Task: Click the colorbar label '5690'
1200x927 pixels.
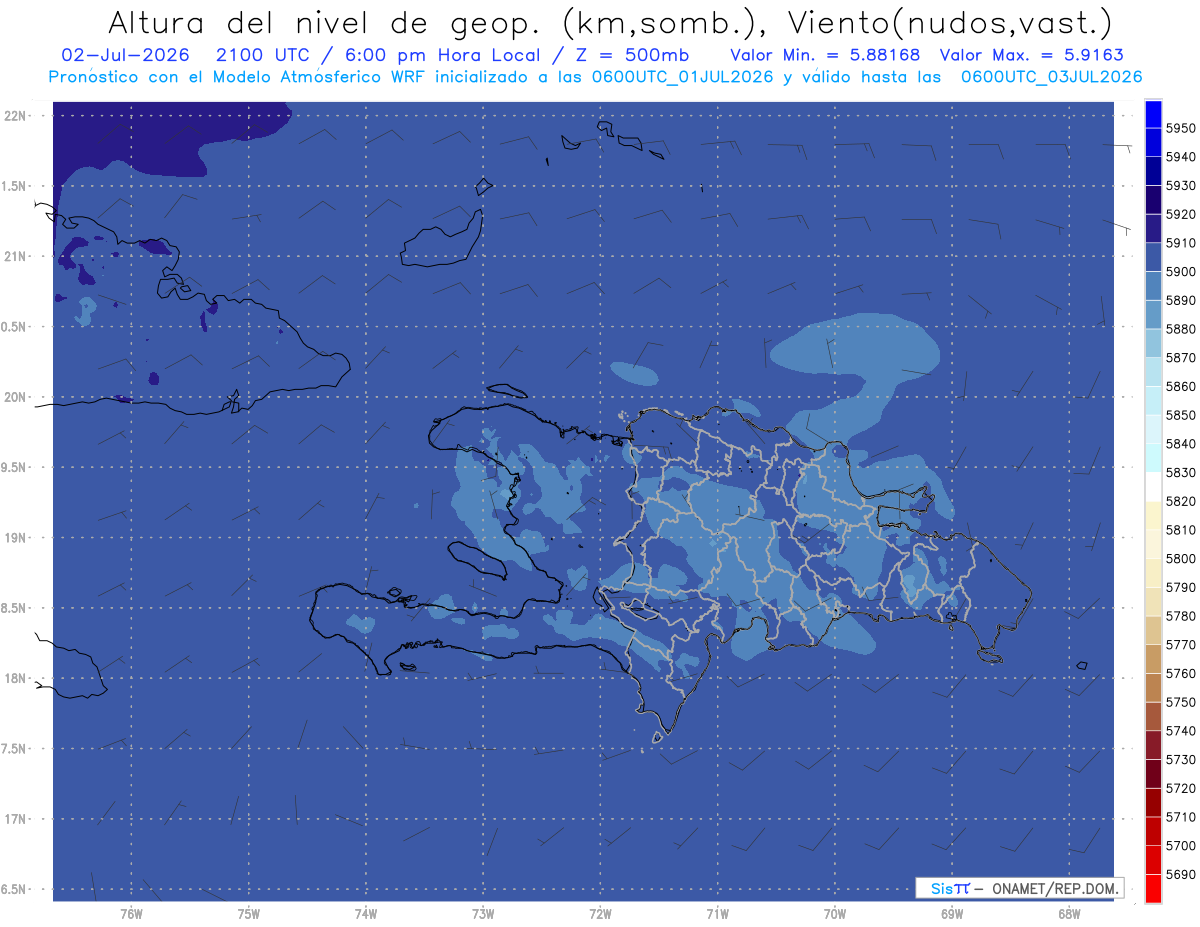Action: 1180,874
